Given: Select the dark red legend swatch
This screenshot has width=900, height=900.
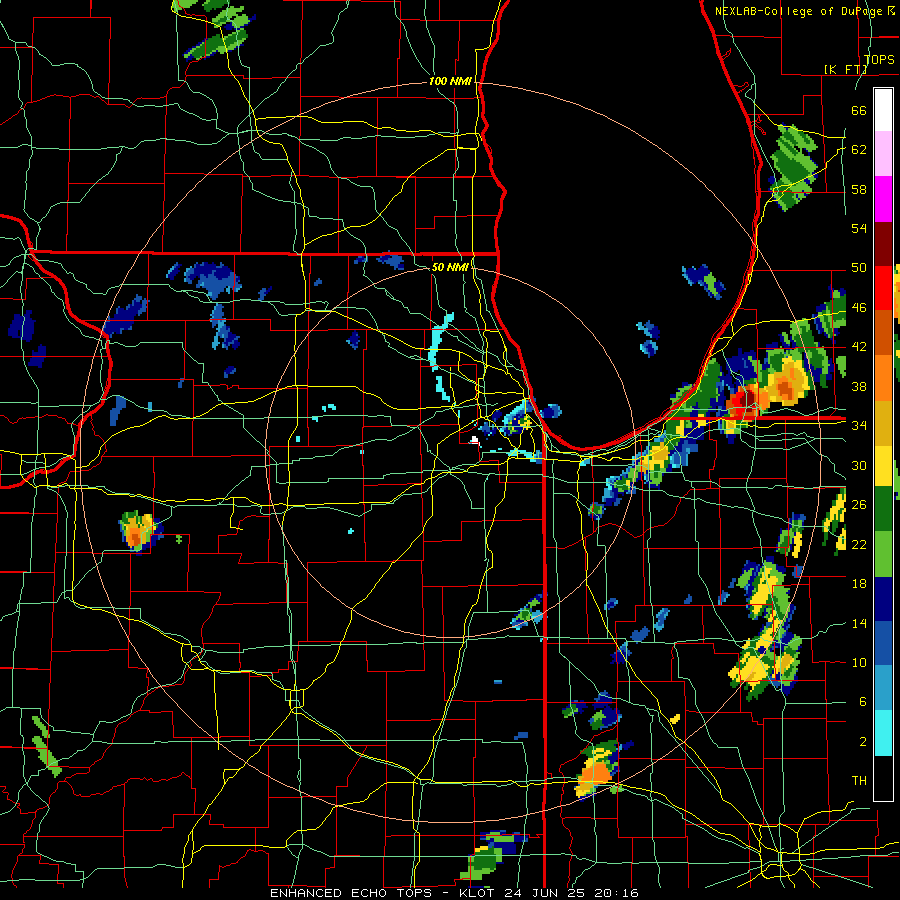Looking at the screenshot, I should (x=883, y=243).
